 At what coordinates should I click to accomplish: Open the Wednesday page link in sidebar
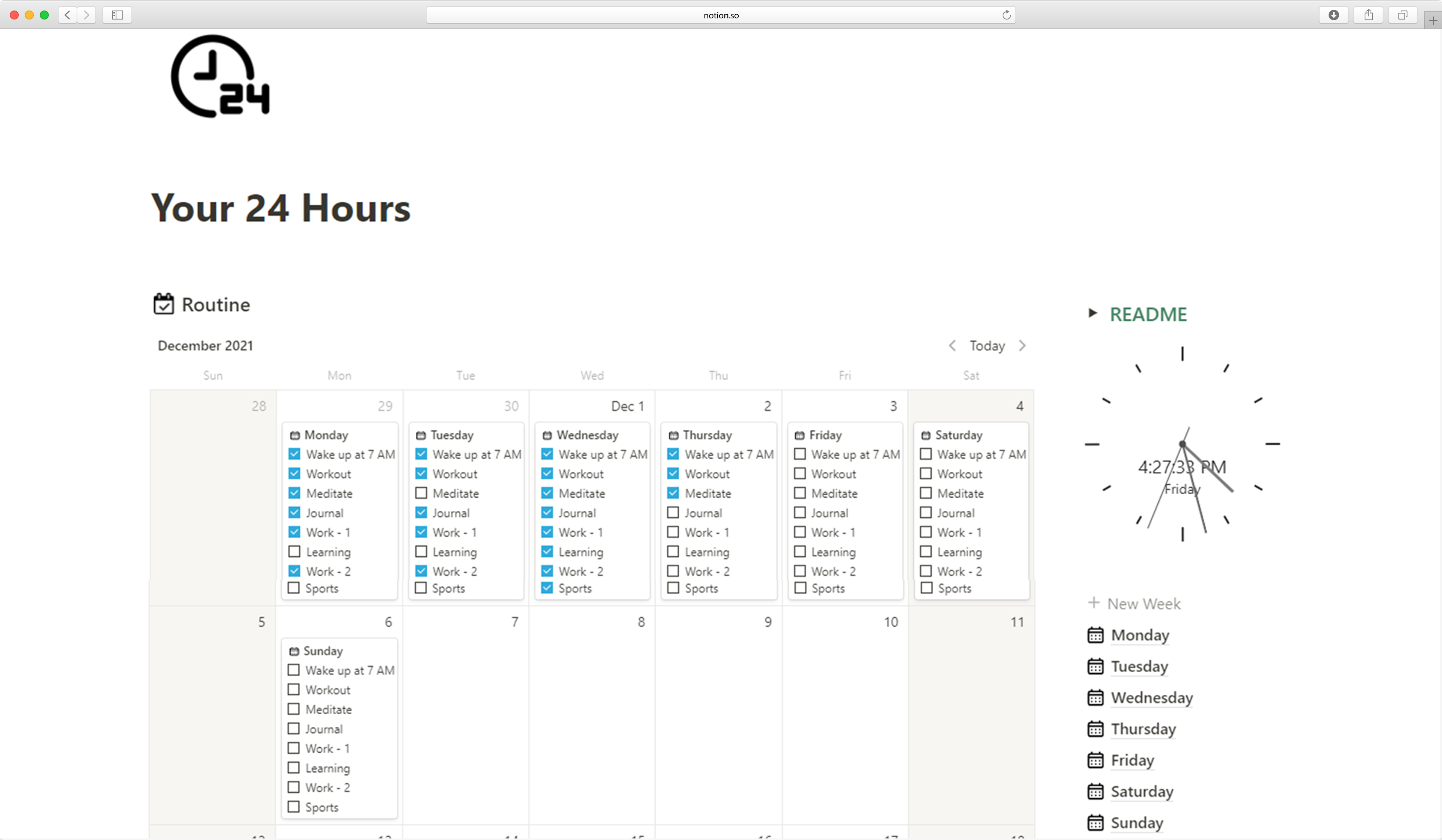(1151, 698)
